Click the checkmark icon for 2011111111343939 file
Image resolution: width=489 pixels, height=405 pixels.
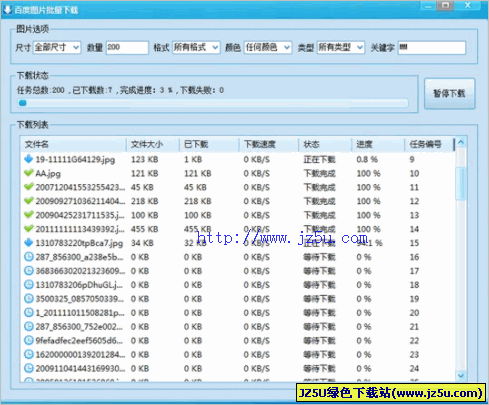click(x=29, y=229)
